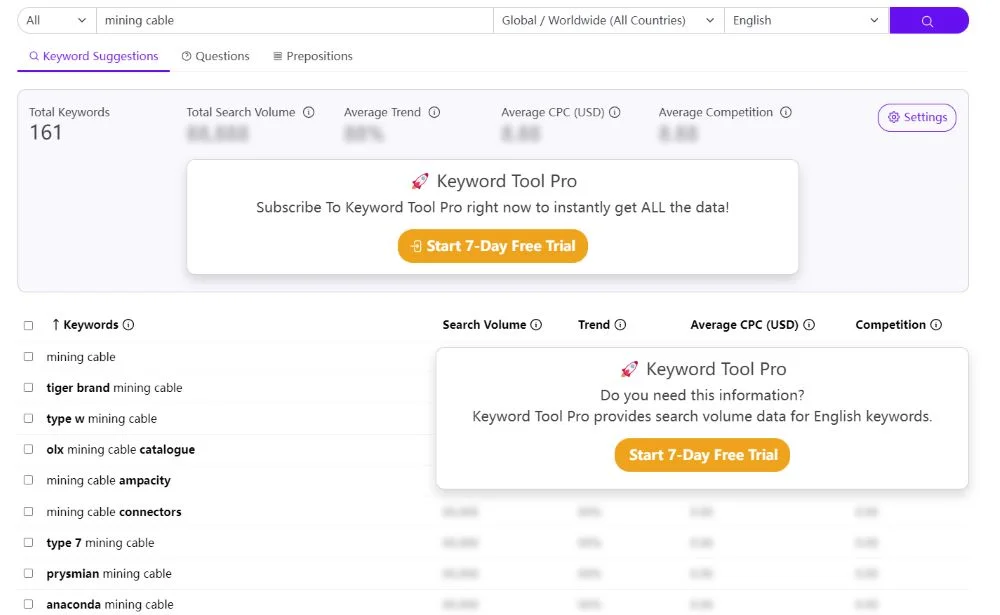Click info icon beside Competition column header
Viewport: 1000px width, 615px height.
point(936,325)
